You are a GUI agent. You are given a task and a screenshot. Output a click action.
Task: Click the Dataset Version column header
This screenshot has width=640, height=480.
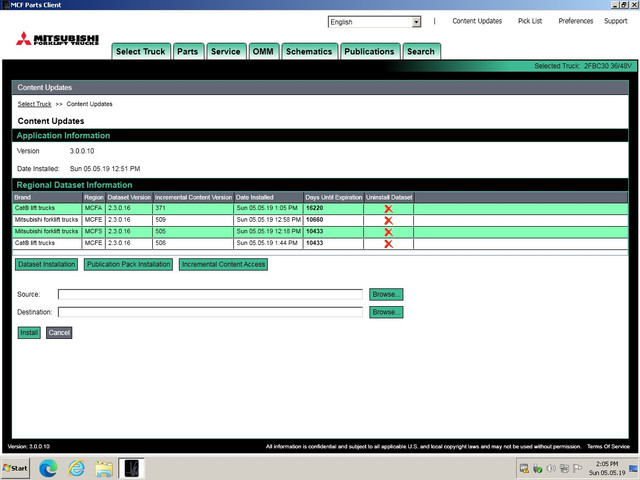point(129,198)
